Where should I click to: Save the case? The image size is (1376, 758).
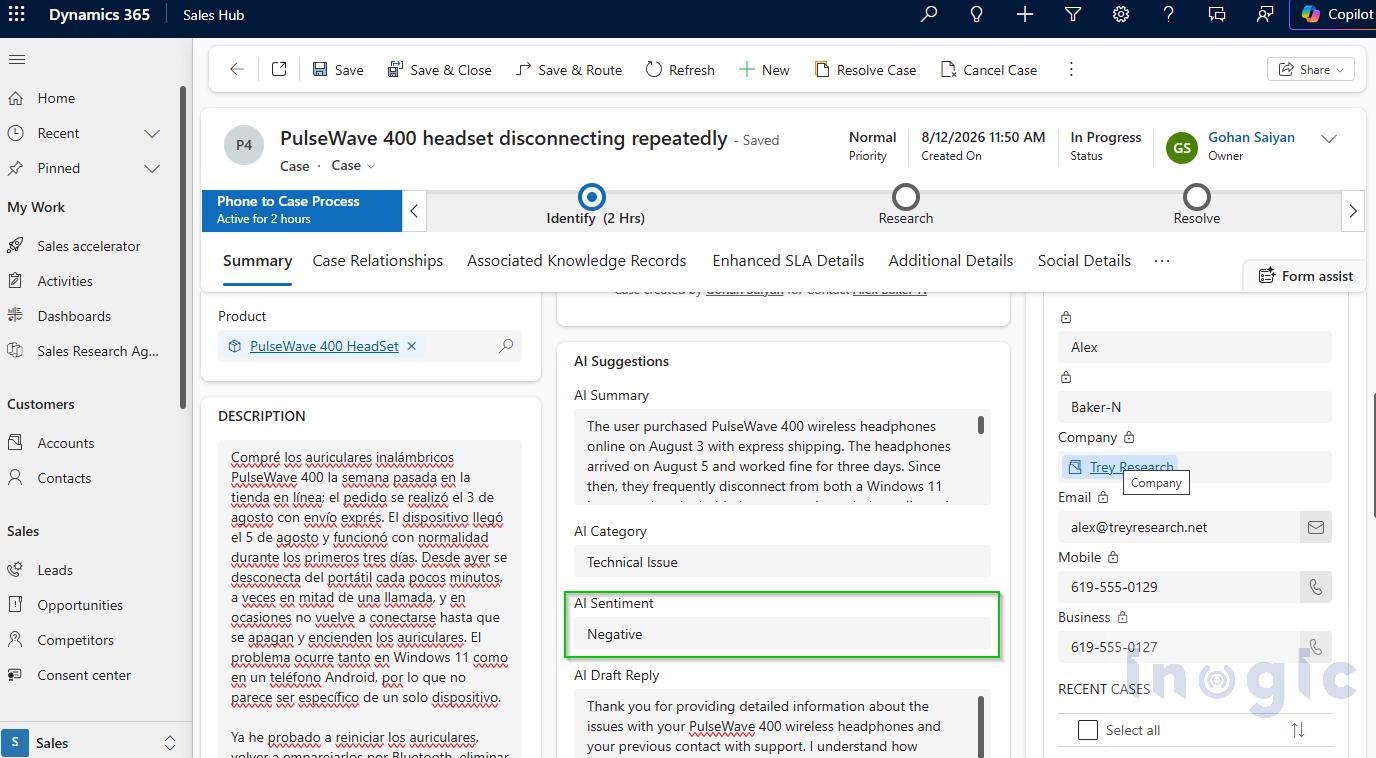[338, 70]
